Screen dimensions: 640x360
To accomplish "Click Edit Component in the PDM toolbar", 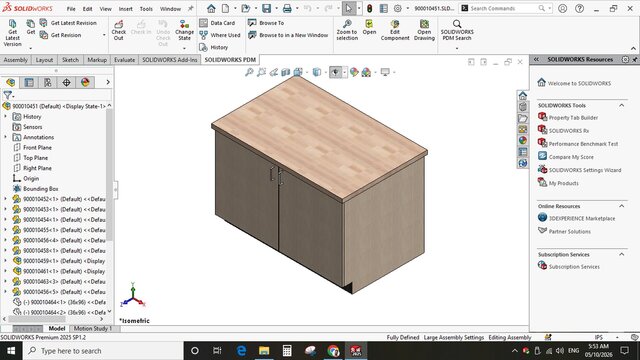I will coord(395,31).
